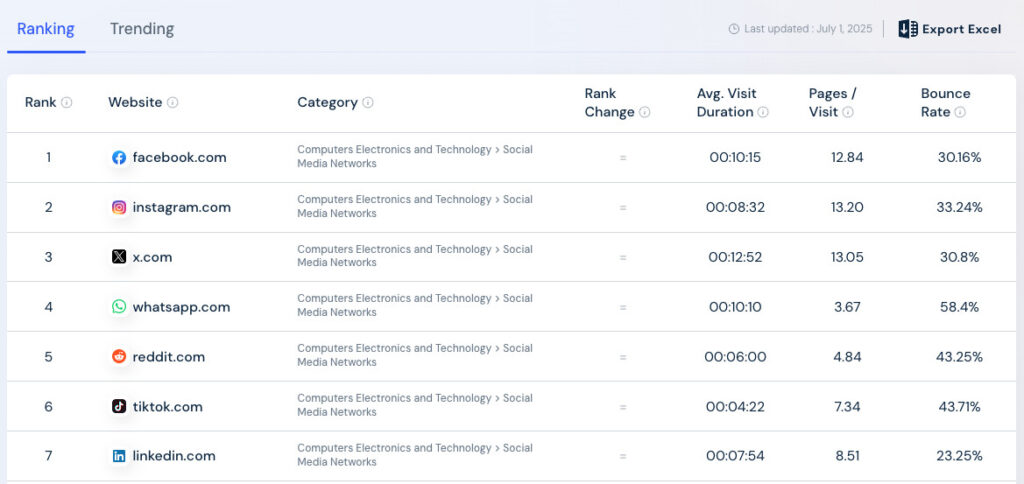The height and width of the screenshot is (484, 1024).
Task: Click the info icon beside Rank header
Action: click(67, 103)
